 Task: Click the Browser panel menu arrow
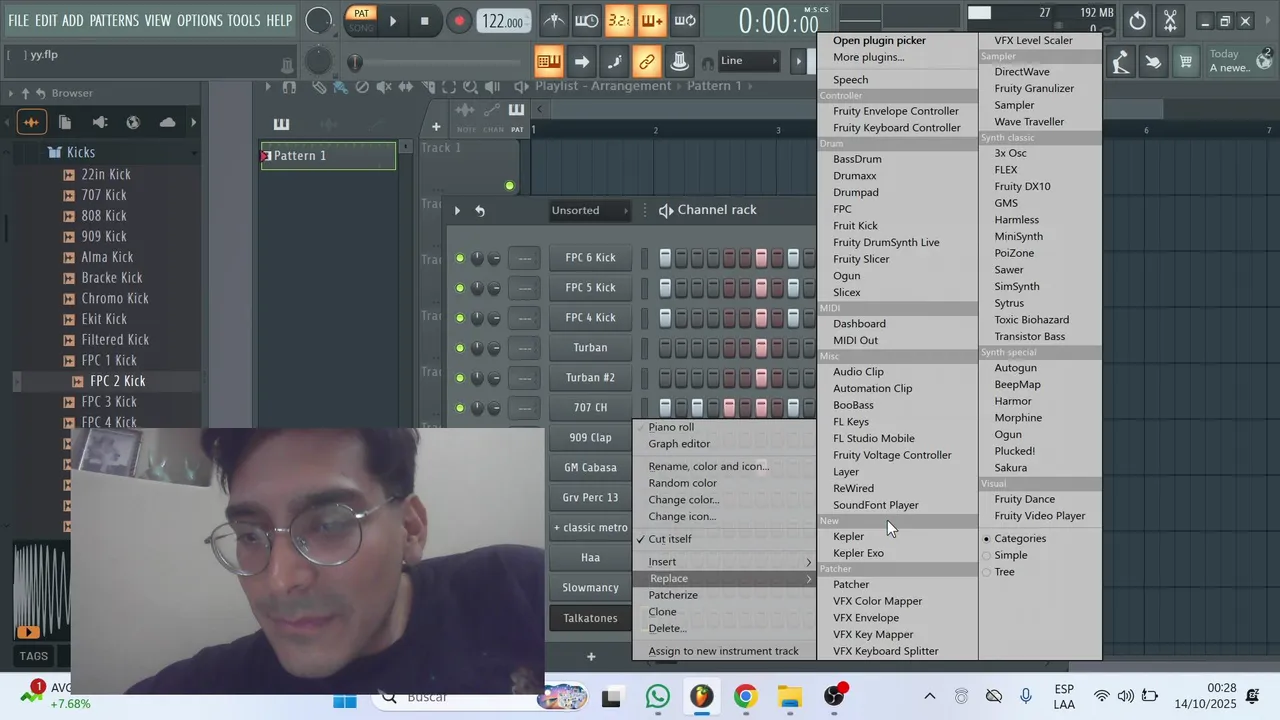coord(11,93)
